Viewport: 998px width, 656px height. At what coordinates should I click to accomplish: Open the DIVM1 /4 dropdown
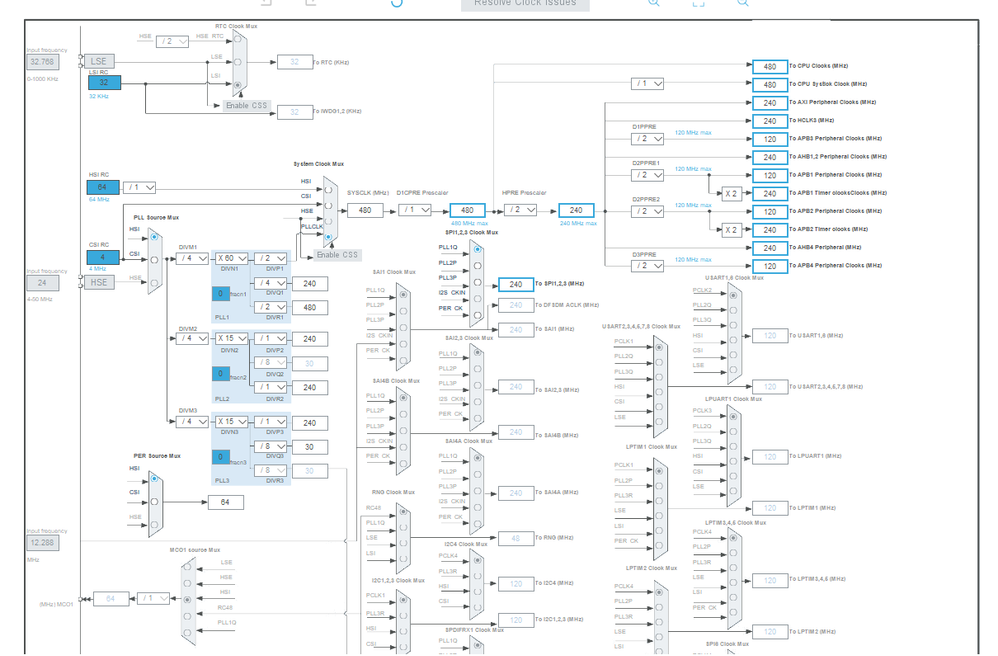point(192,258)
